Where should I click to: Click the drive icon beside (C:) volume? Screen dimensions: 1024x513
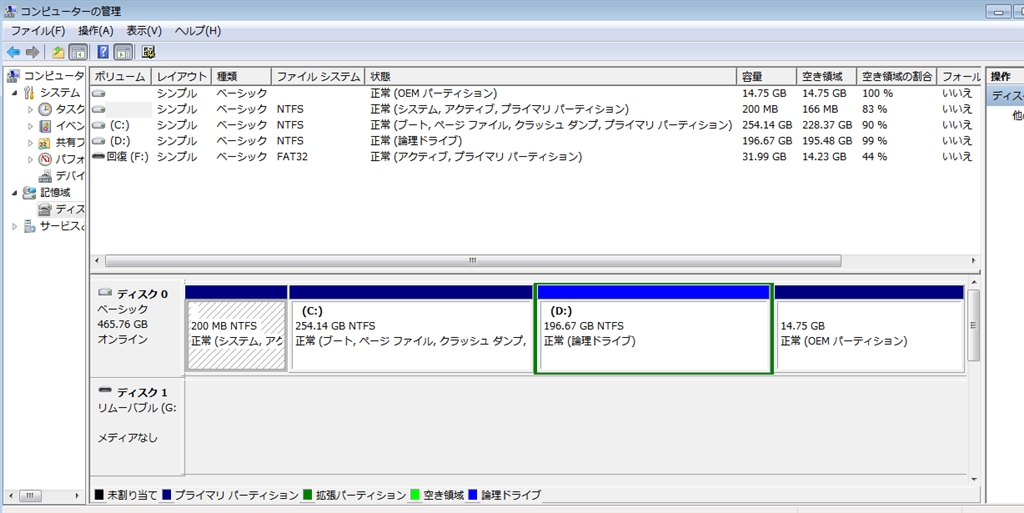point(99,125)
